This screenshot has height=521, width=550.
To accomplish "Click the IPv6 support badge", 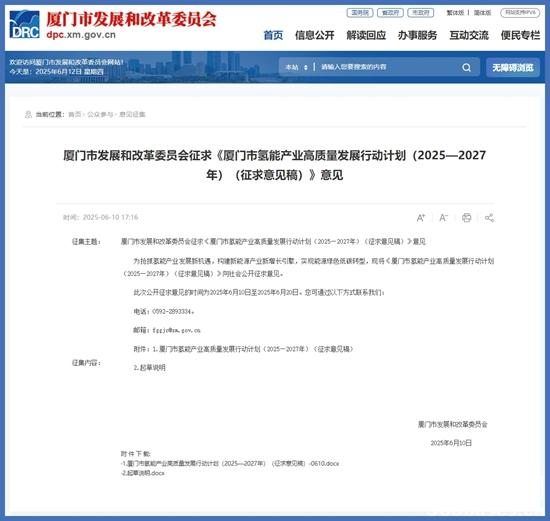I will pos(520,13).
